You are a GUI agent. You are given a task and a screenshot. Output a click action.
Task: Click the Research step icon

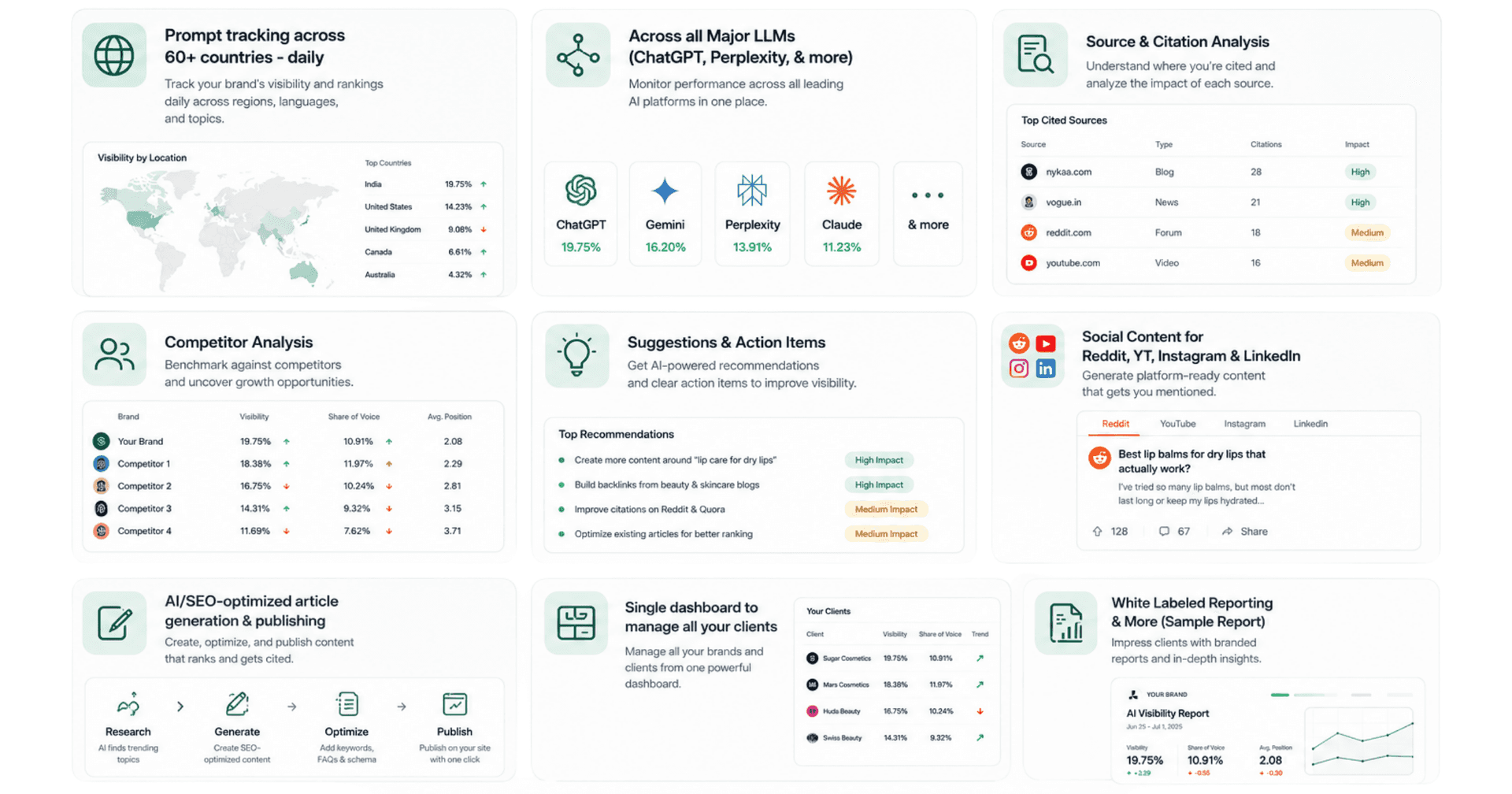128,703
